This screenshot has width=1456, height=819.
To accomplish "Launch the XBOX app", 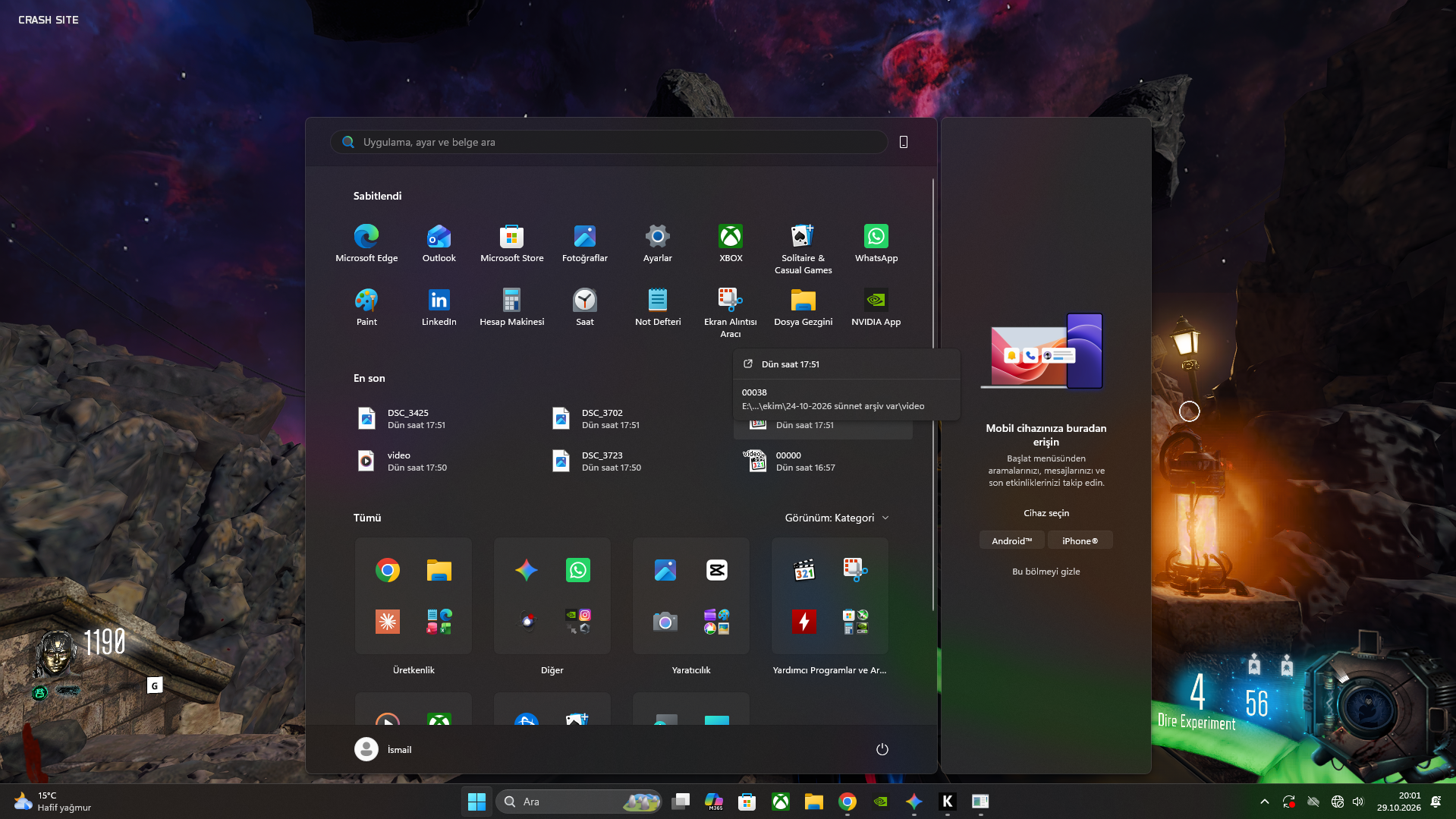I will [x=731, y=244].
